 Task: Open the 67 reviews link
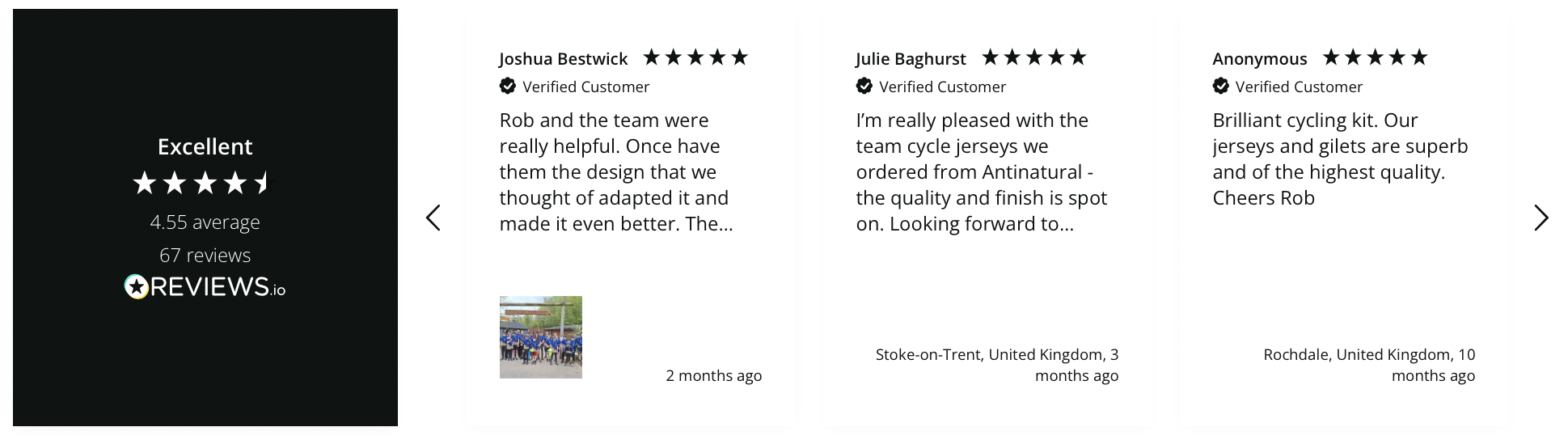[205, 256]
